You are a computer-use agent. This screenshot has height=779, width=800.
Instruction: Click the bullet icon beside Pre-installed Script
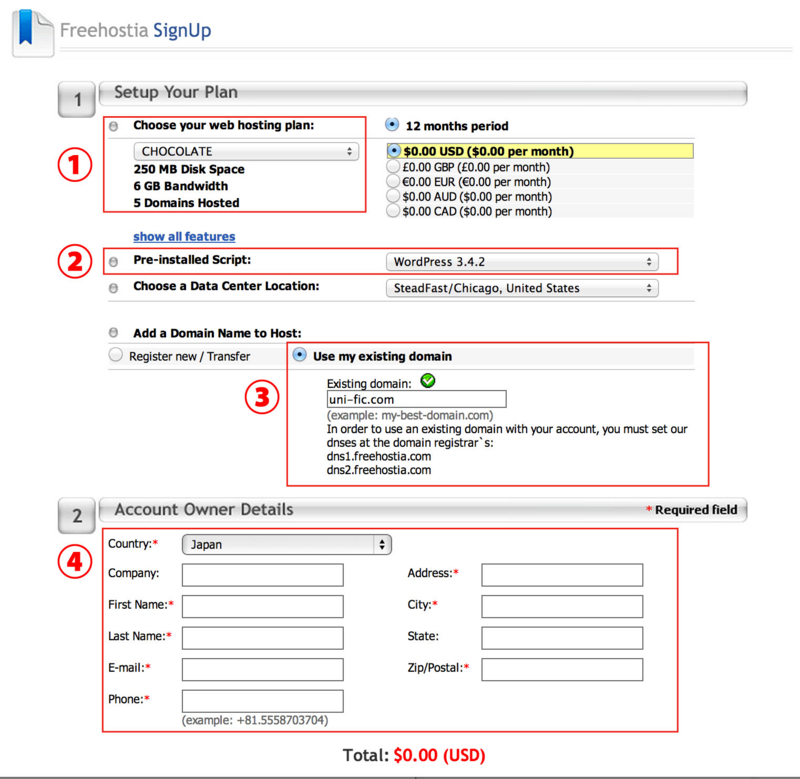pyautogui.click(x=113, y=261)
